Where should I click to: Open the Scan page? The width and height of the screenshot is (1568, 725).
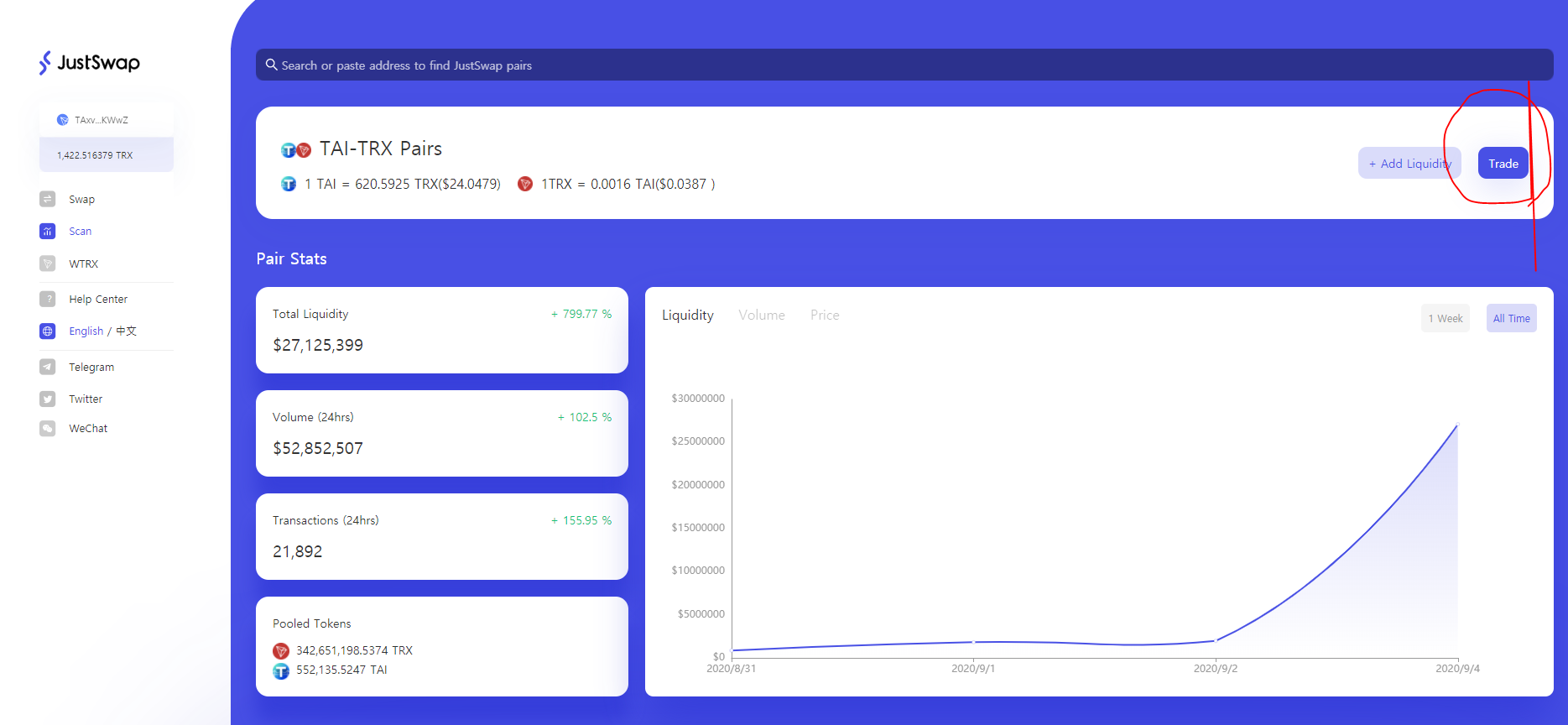pyautogui.click(x=81, y=232)
